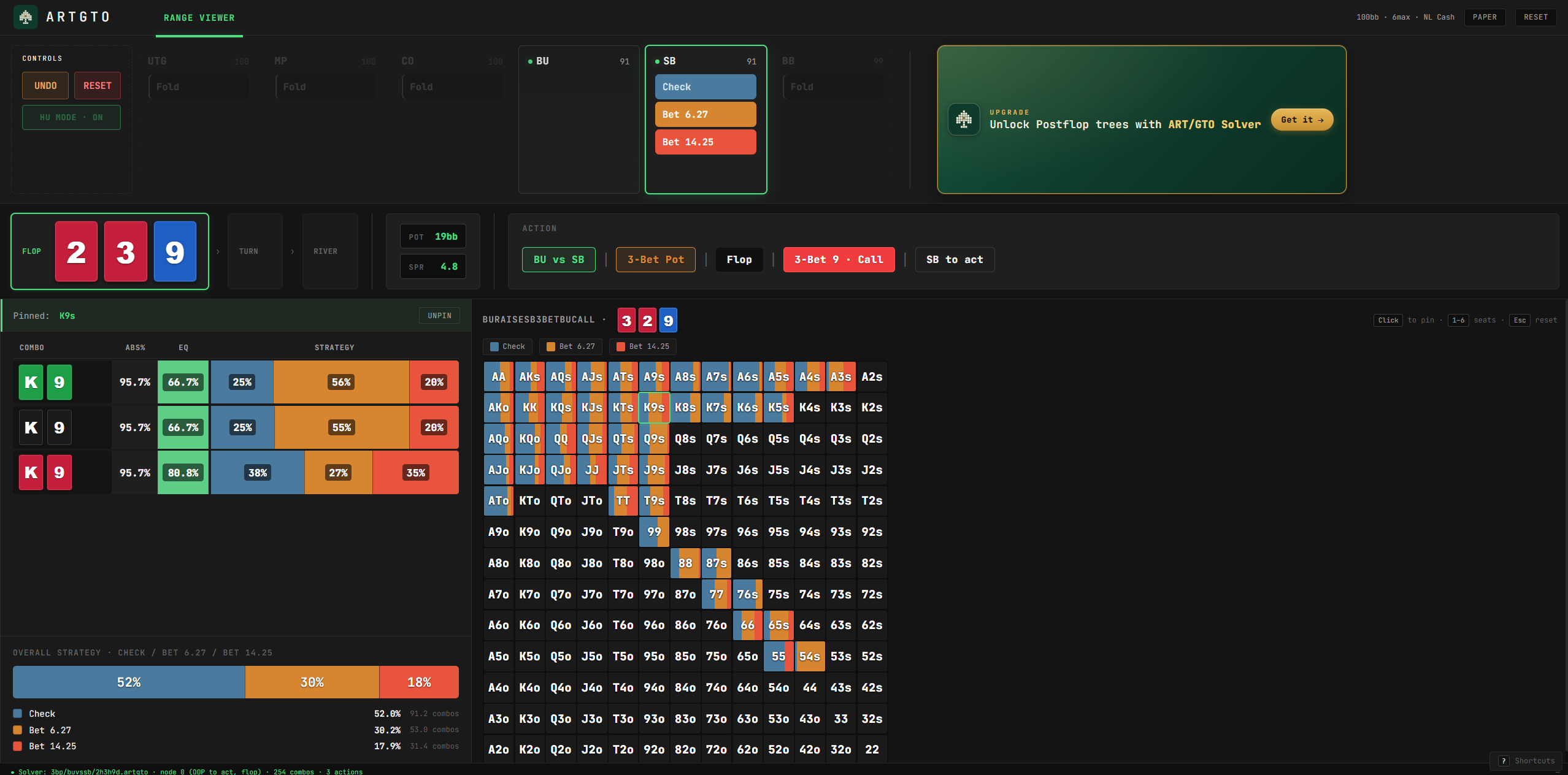Select the 3-Bet Pot action step
Screen dimensions: 1568x775
[655, 259]
